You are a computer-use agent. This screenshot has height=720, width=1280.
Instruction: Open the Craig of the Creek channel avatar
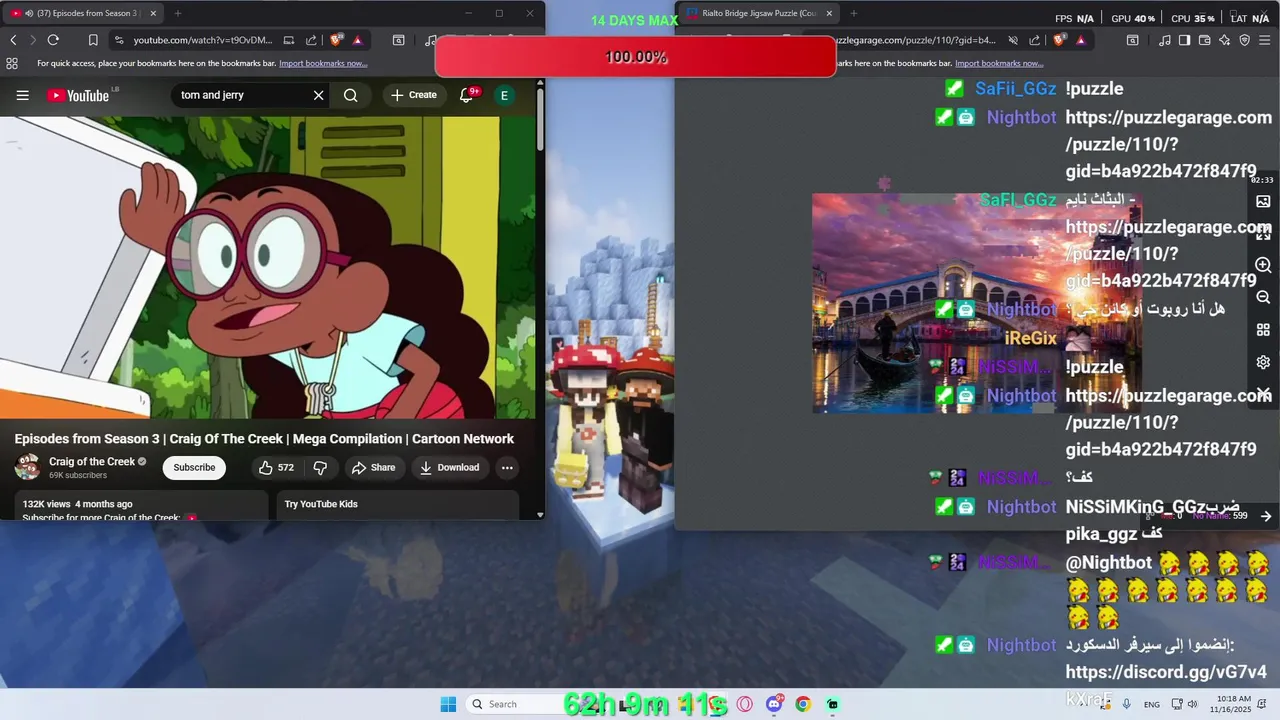click(x=28, y=467)
